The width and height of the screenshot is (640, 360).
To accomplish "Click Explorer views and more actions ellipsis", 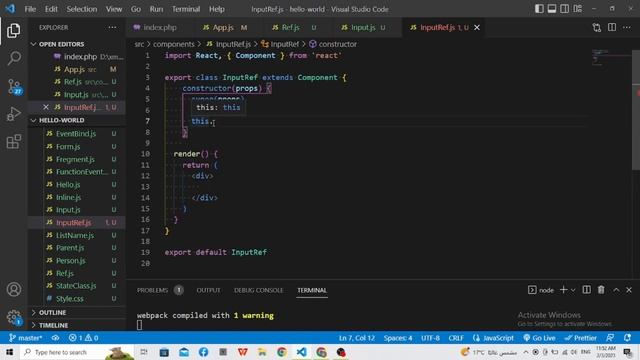I will coord(112,27).
